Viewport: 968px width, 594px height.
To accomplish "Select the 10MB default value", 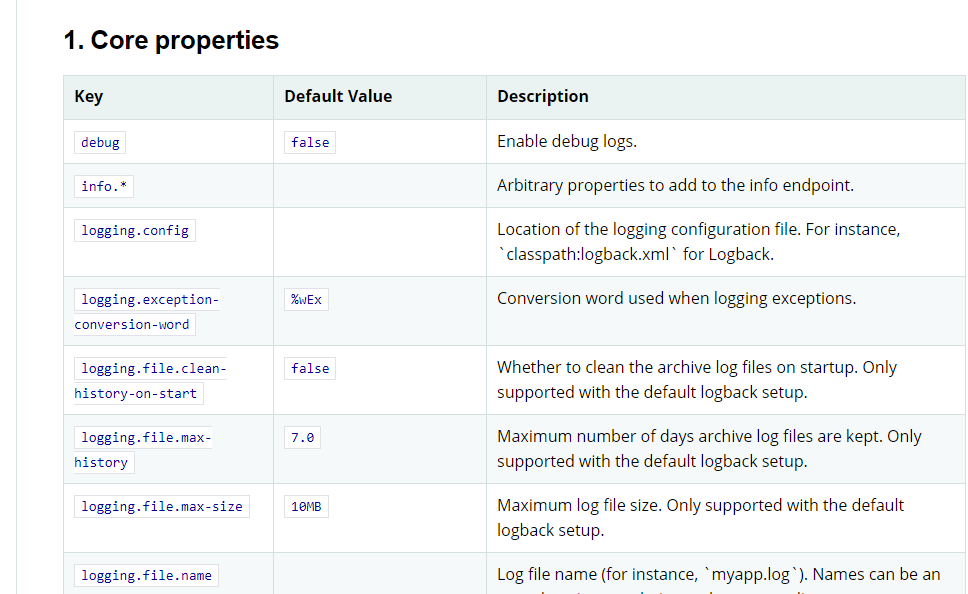I will tap(306, 507).
